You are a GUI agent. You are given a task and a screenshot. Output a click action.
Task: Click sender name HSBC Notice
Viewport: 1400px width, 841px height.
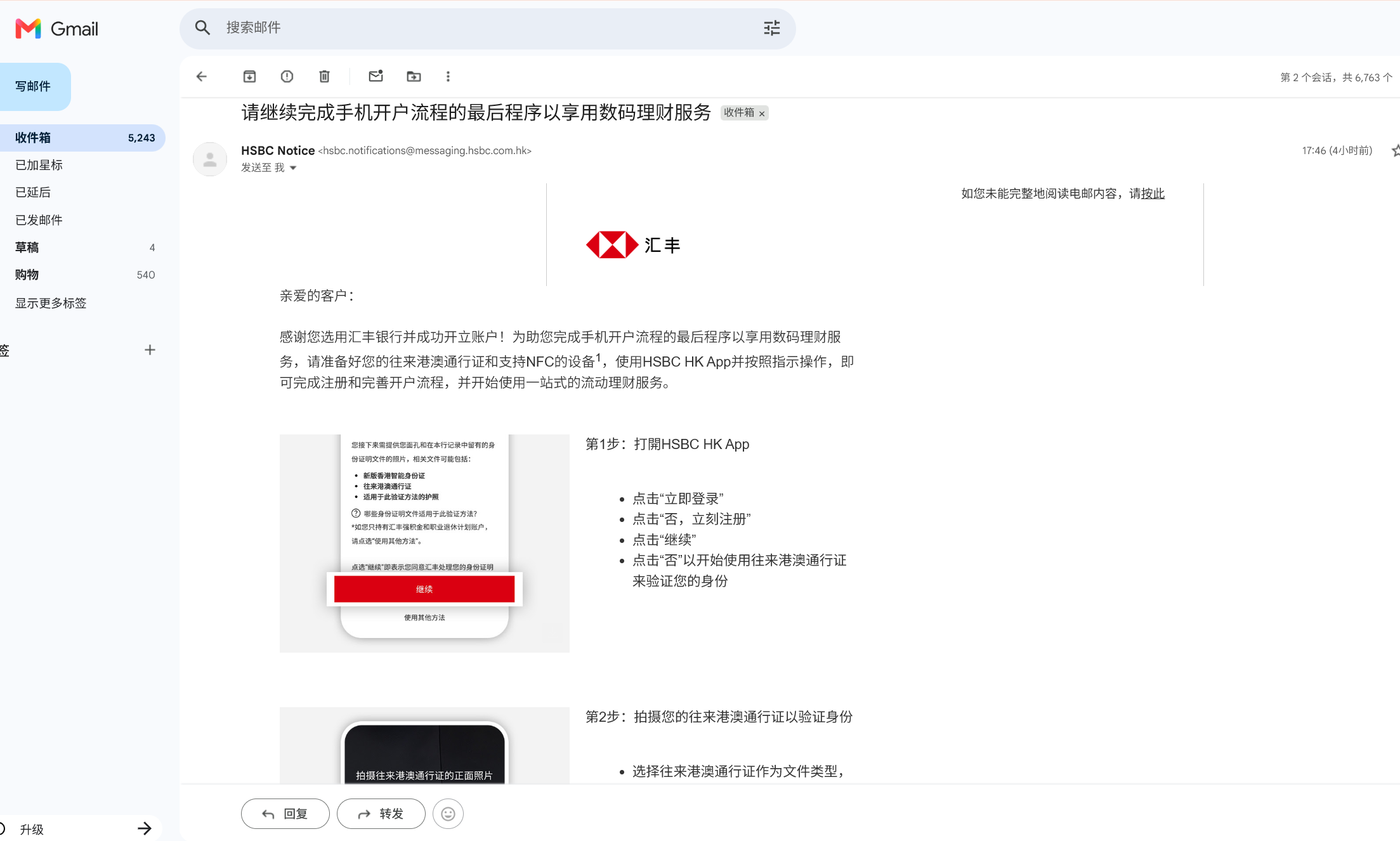pos(278,150)
